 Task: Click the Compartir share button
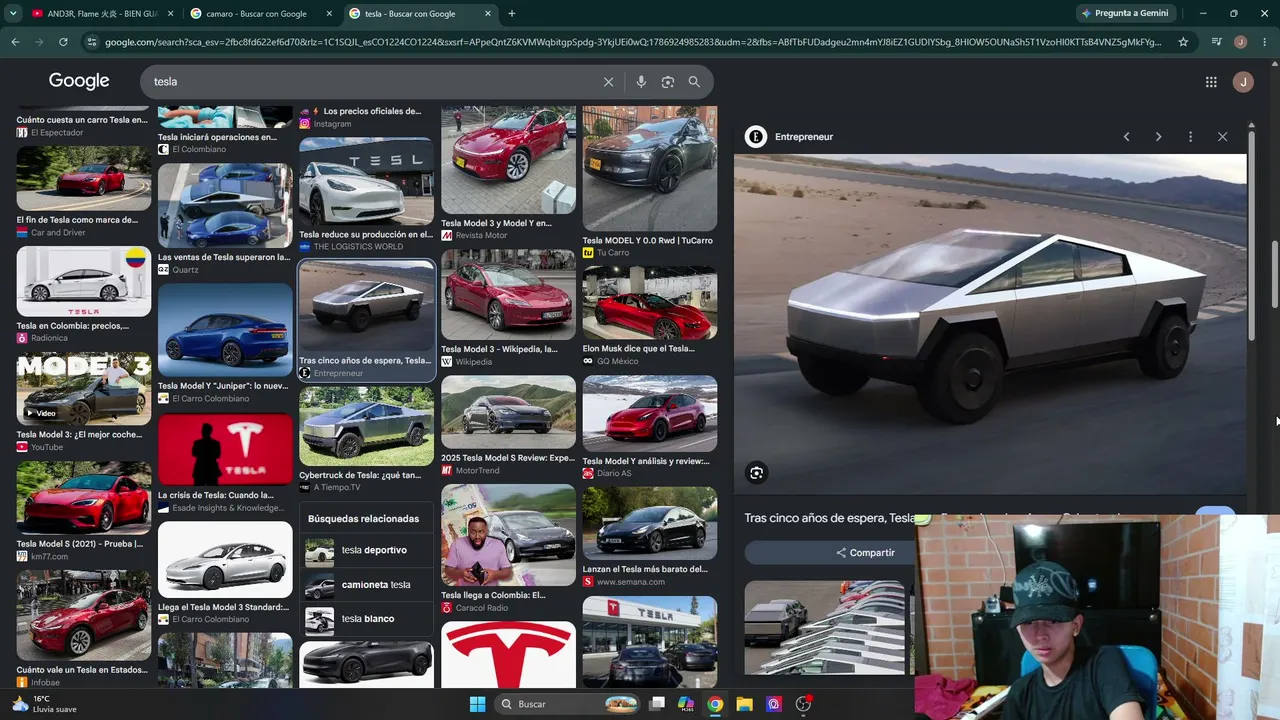pos(865,553)
